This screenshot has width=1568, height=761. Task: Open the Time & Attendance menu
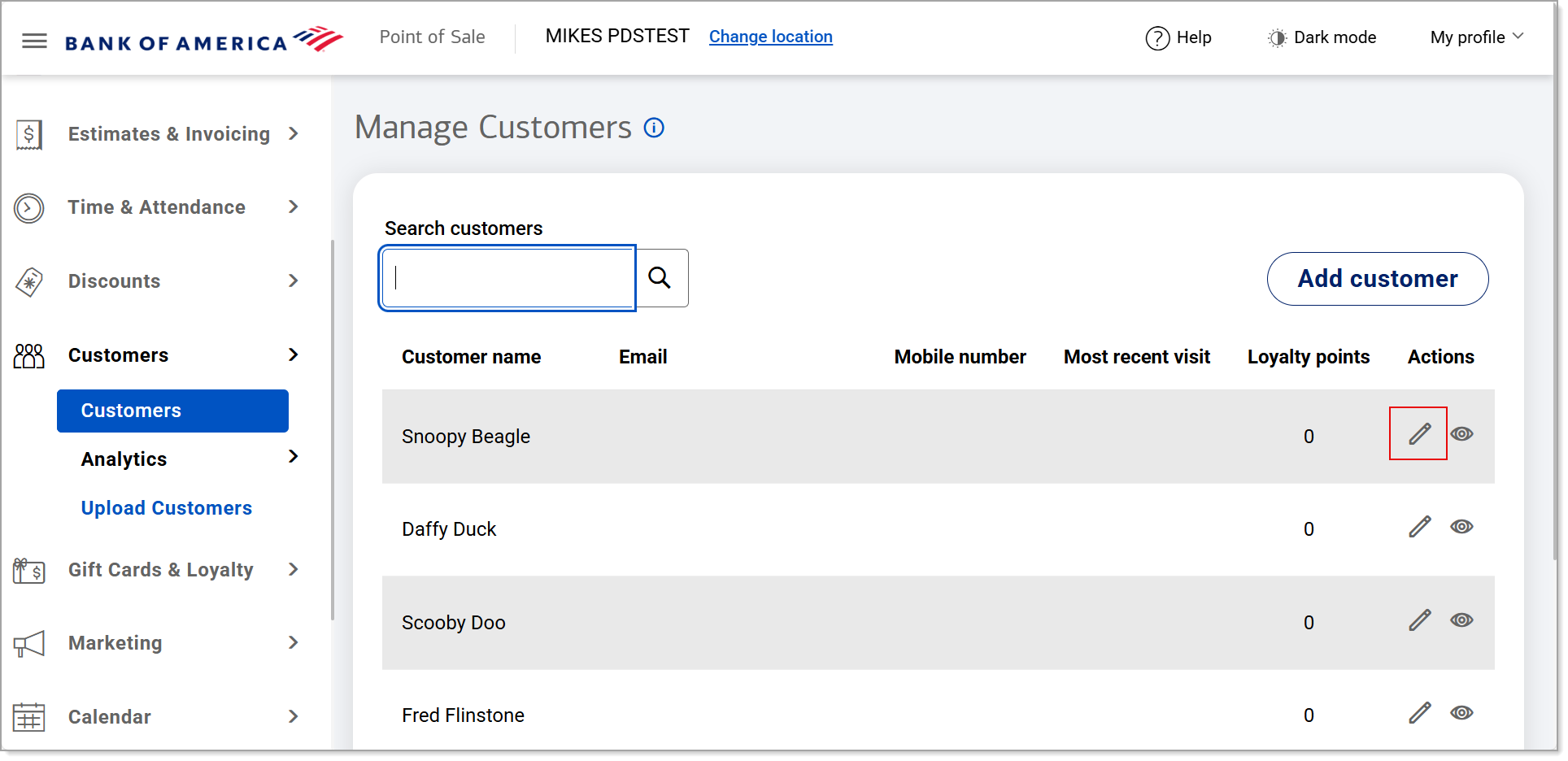click(157, 207)
